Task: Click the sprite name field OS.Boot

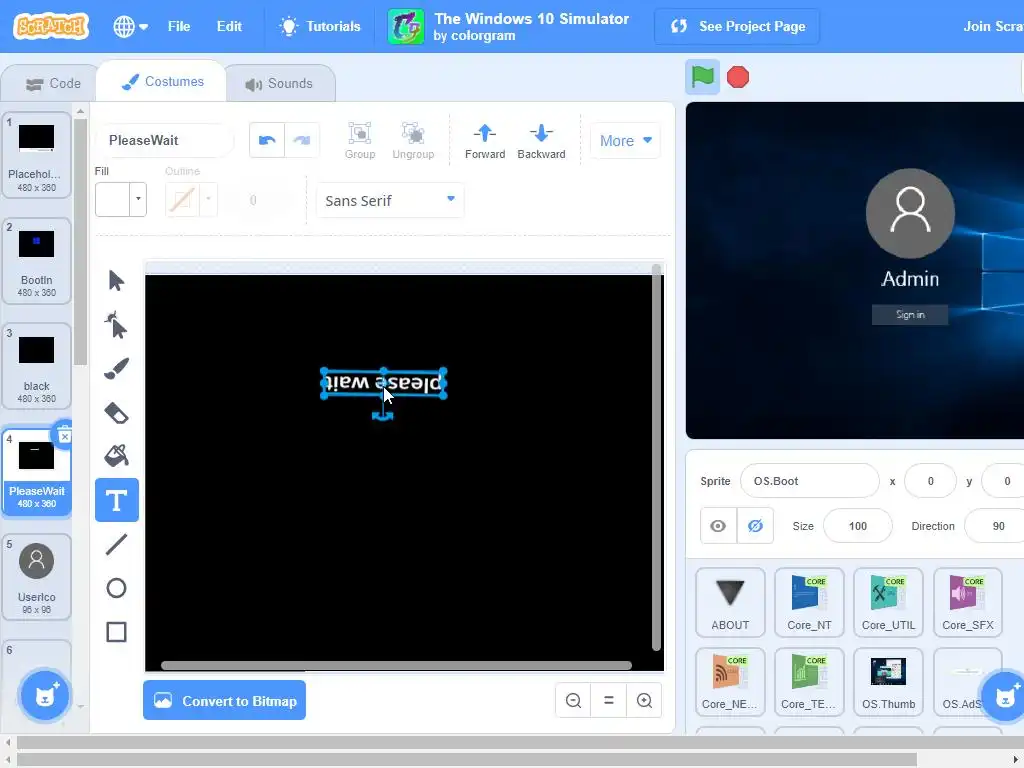Action: click(x=810, y=481)
